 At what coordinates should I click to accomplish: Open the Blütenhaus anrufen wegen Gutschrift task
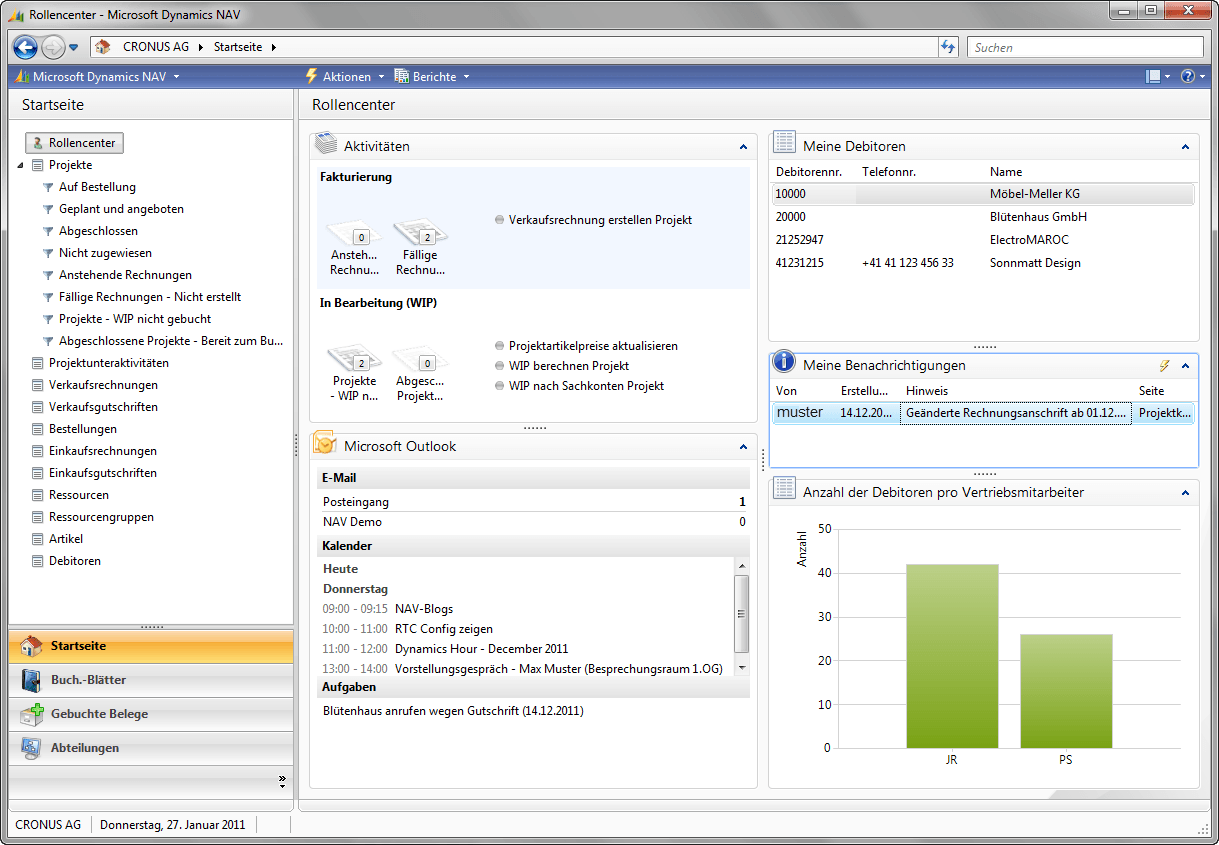click(453, 712)
